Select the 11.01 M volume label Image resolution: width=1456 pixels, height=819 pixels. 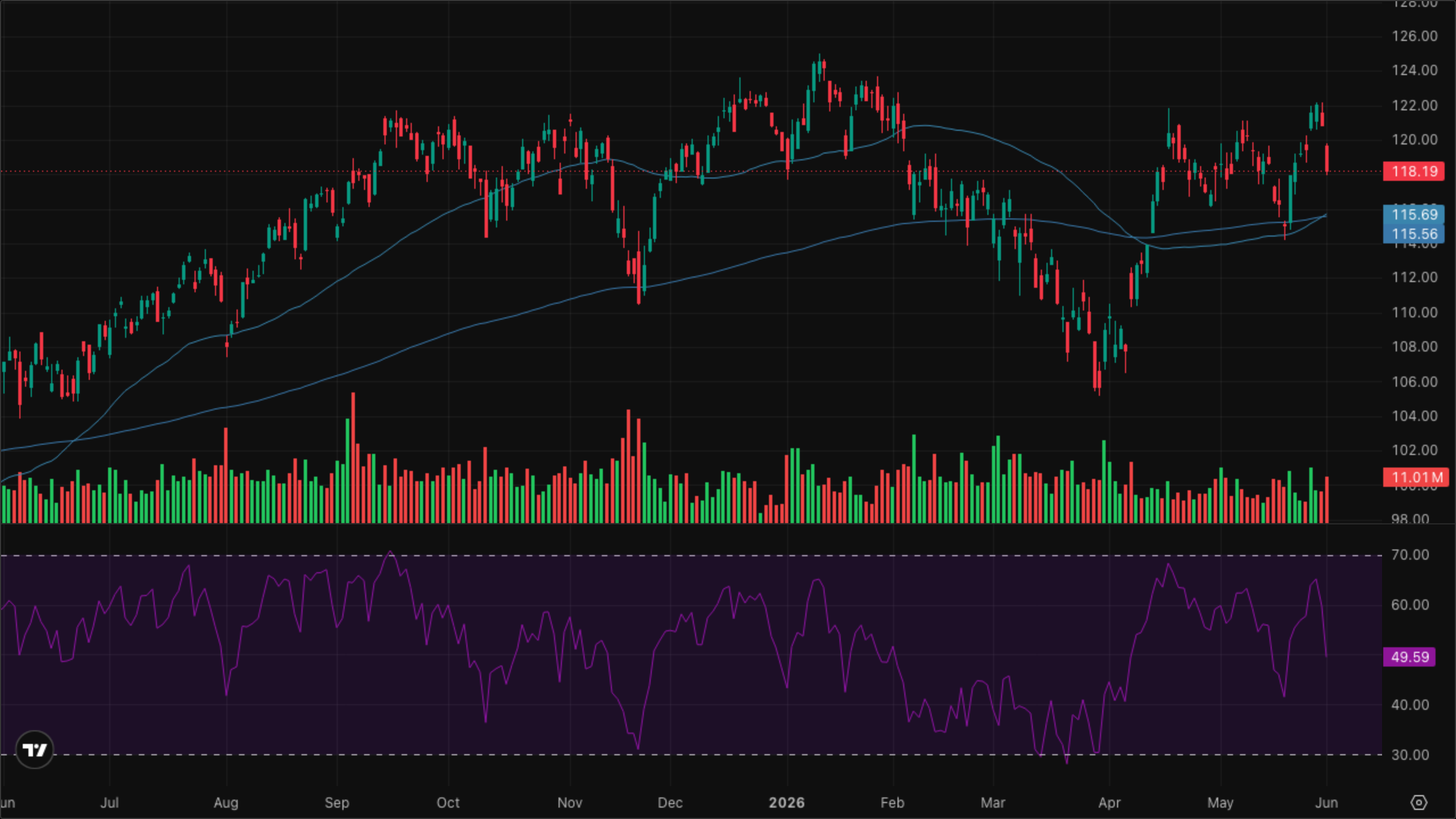tap(1416, 477)
